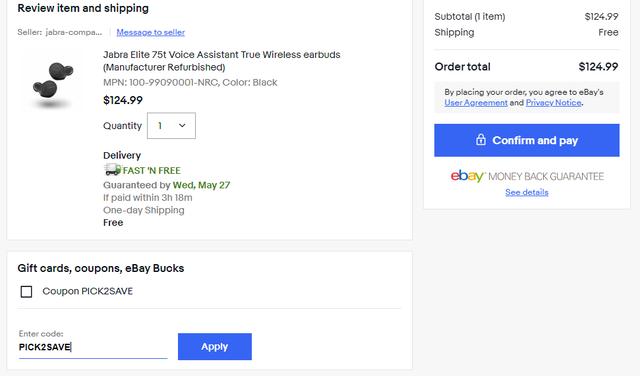Open the User Agreement link
The image size is (640, 376).
476,103
